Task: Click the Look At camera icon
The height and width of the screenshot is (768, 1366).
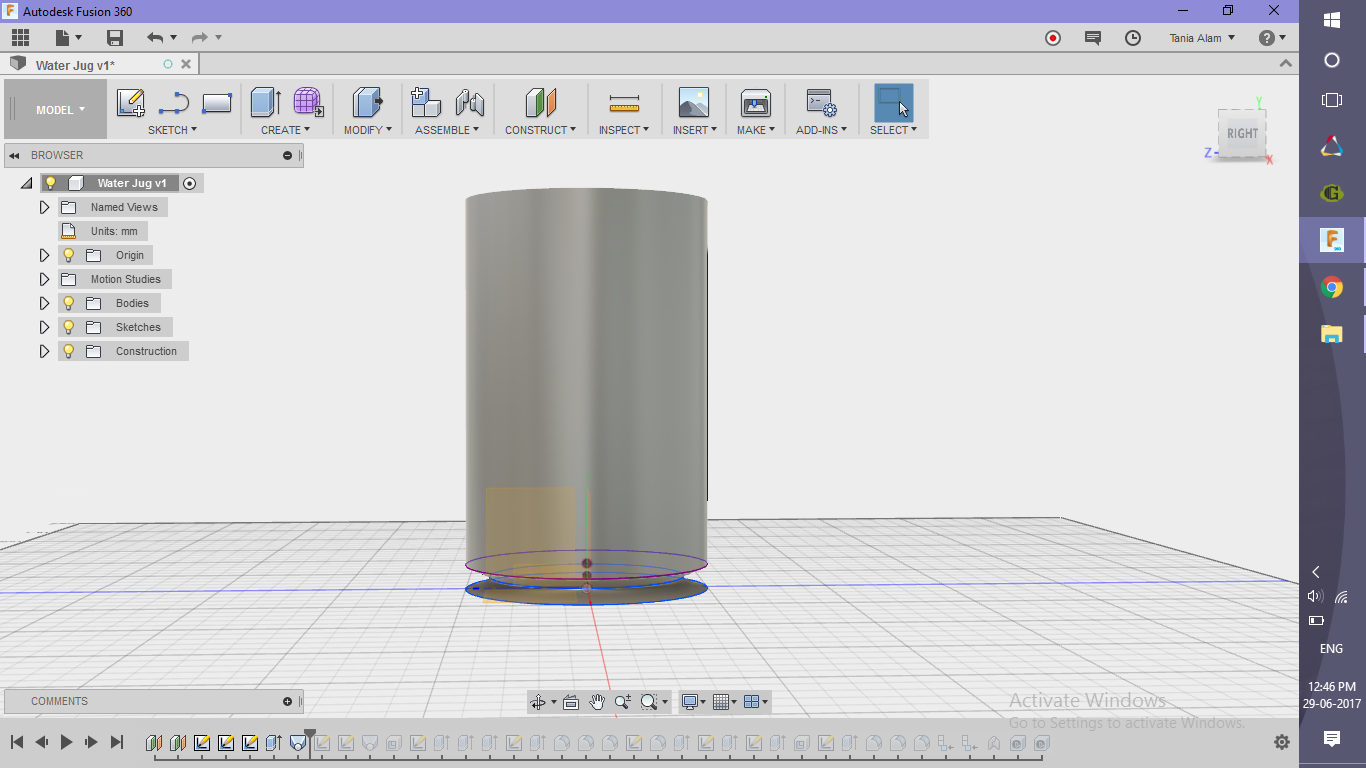Action: coord(571,702)
